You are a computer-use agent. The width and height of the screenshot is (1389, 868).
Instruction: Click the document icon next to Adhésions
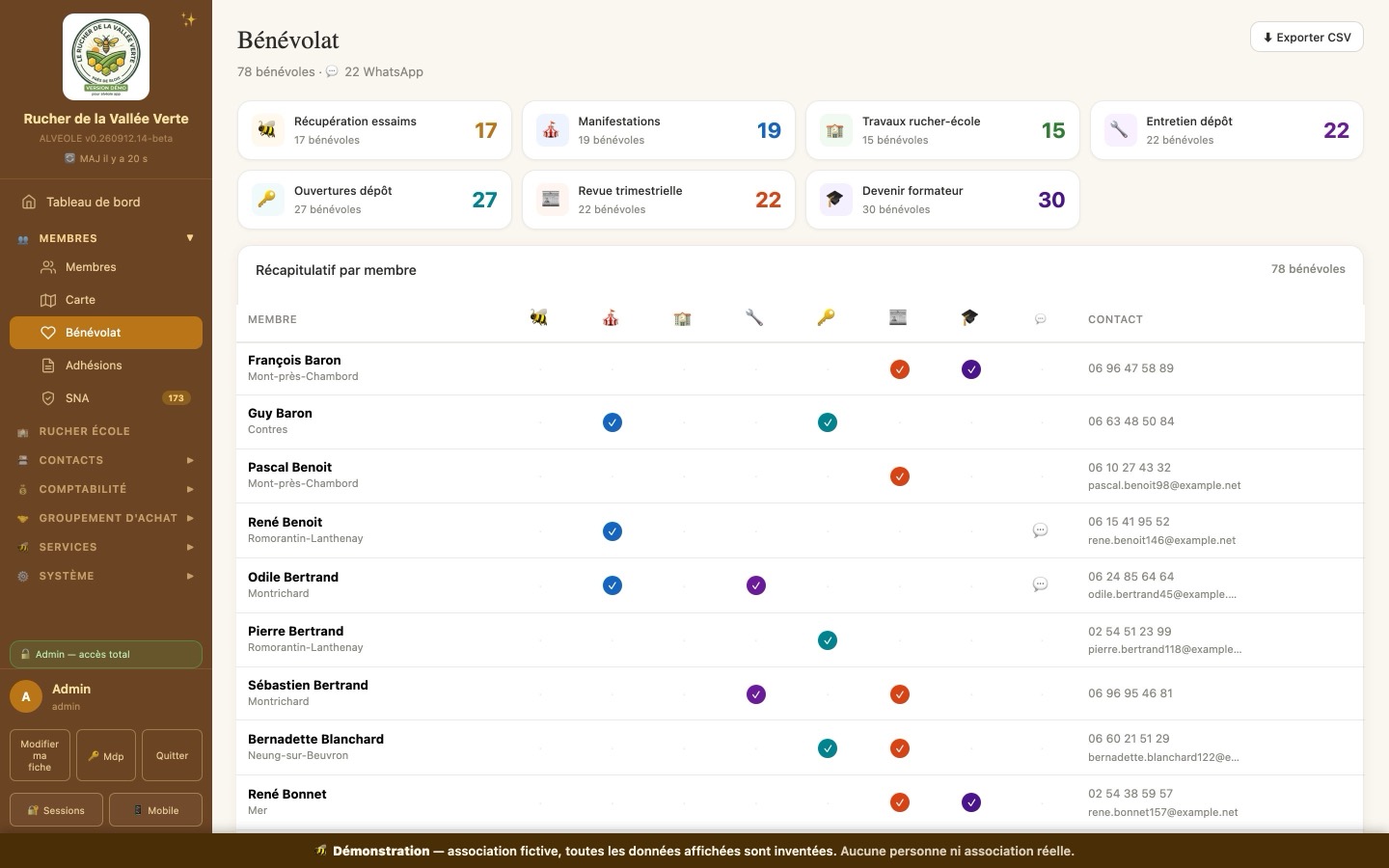48,366
